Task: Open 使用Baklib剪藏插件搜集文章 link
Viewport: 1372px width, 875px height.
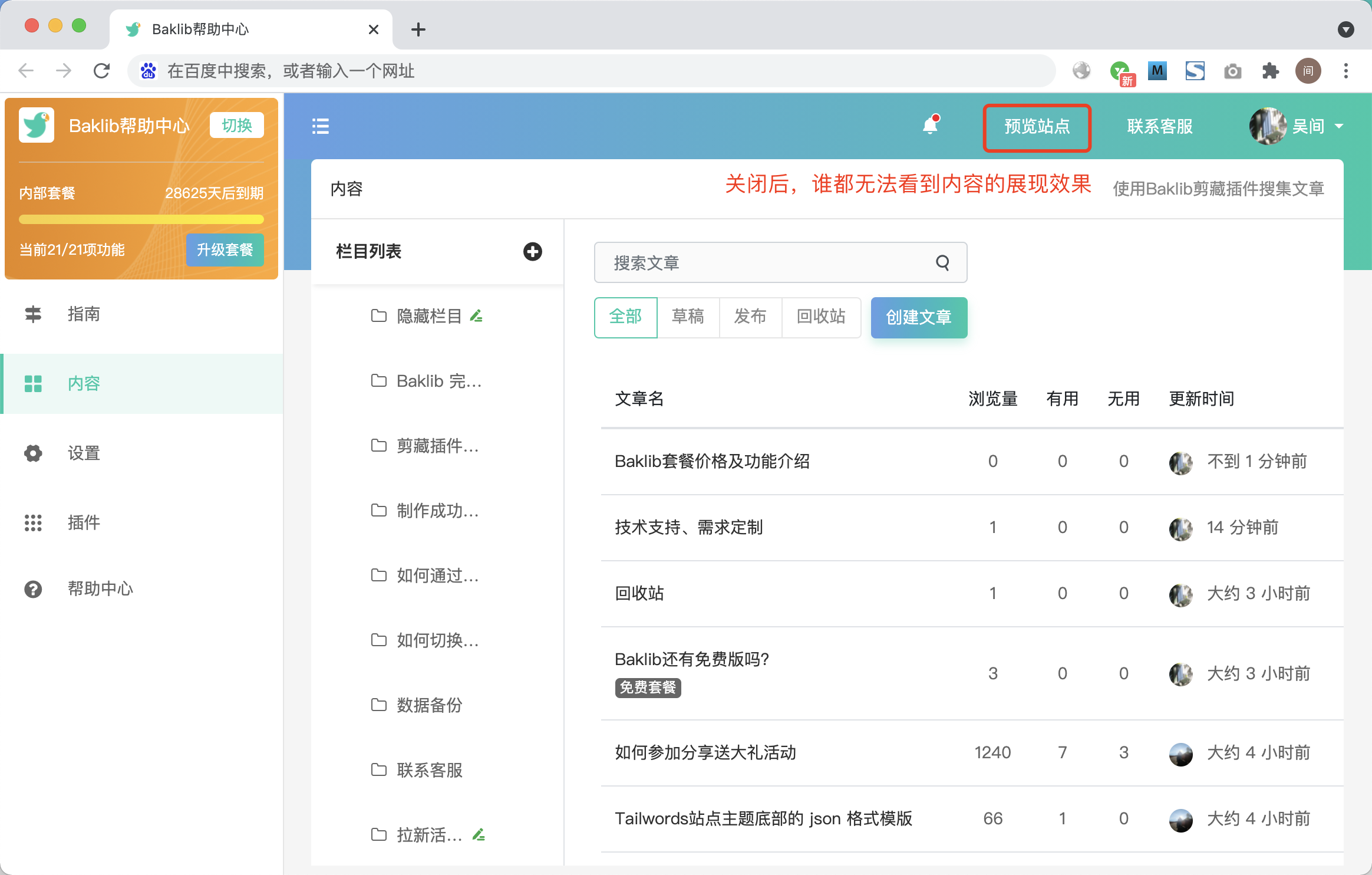Action: pyautogui.click(x=1219, y=189)
